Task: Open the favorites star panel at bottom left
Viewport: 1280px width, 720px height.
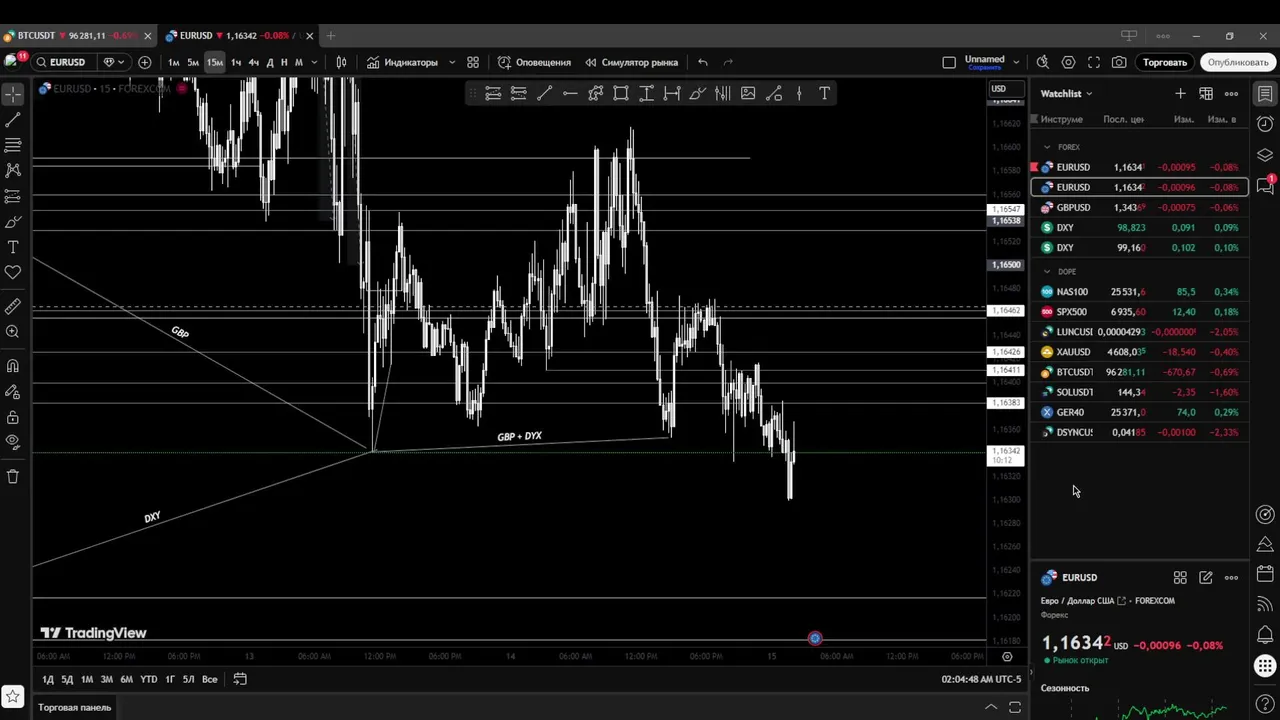Action: click(13, 696)
